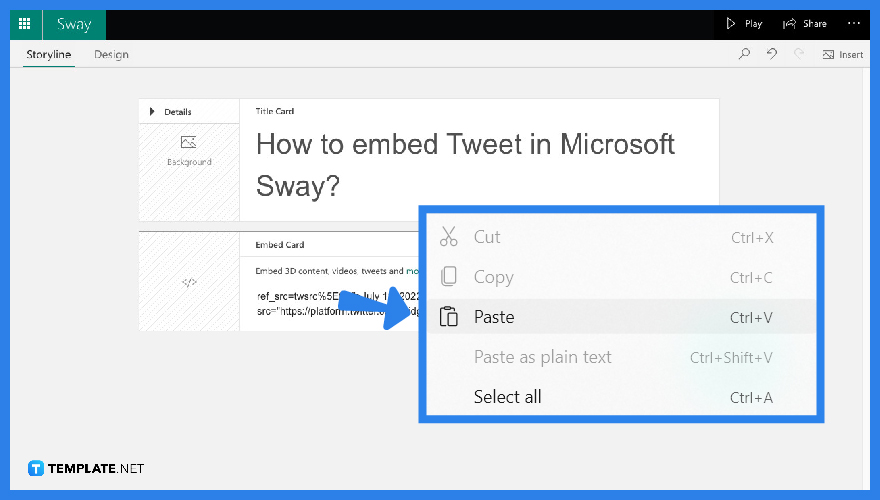The height and width of the screenshot is (500, 880).
Task: Choose Copy from the context menu
Action: tap(621, 277)
